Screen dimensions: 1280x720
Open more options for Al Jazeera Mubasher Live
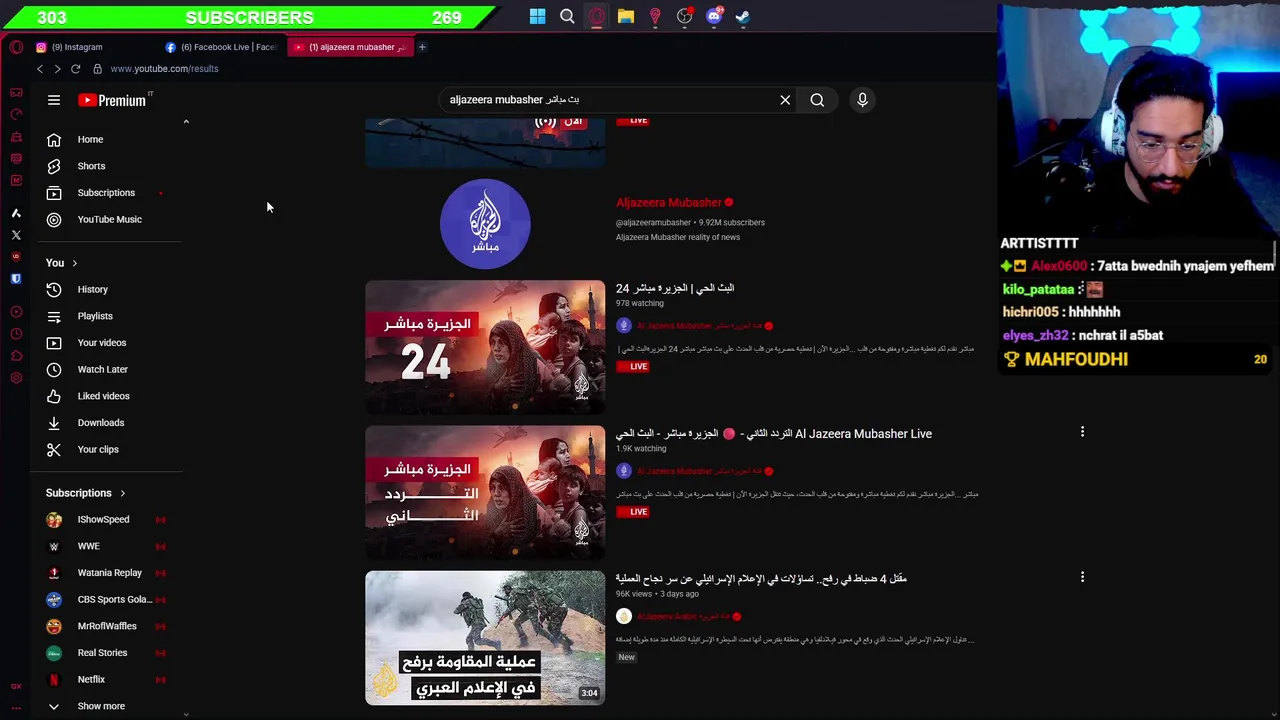point(1082,432)
